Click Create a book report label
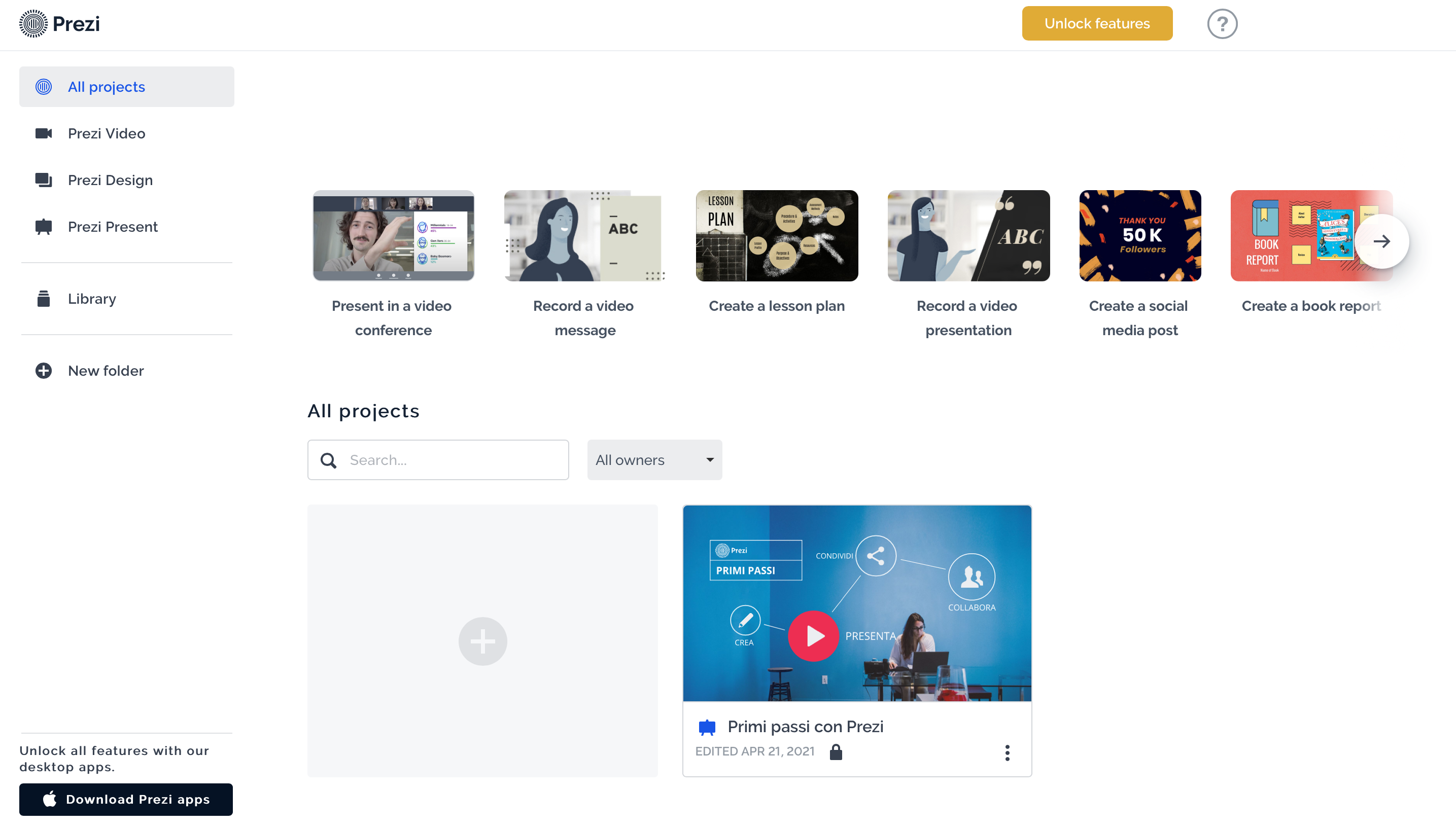 (1310, 306)
